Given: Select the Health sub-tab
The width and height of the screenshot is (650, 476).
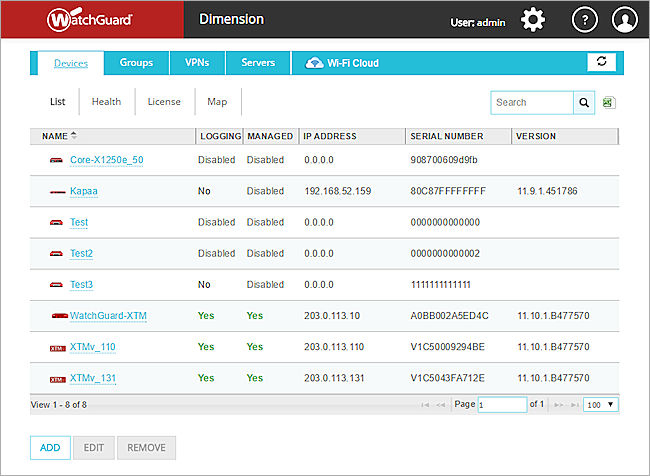Looking at the screenshot, I should click(106, 102).
